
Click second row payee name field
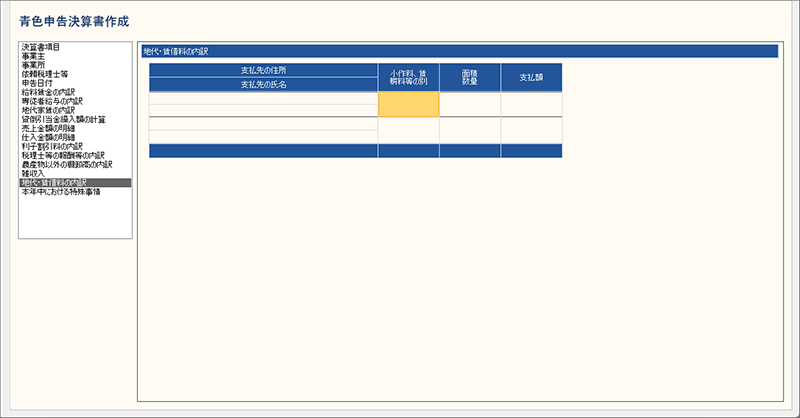pos(263,137)
